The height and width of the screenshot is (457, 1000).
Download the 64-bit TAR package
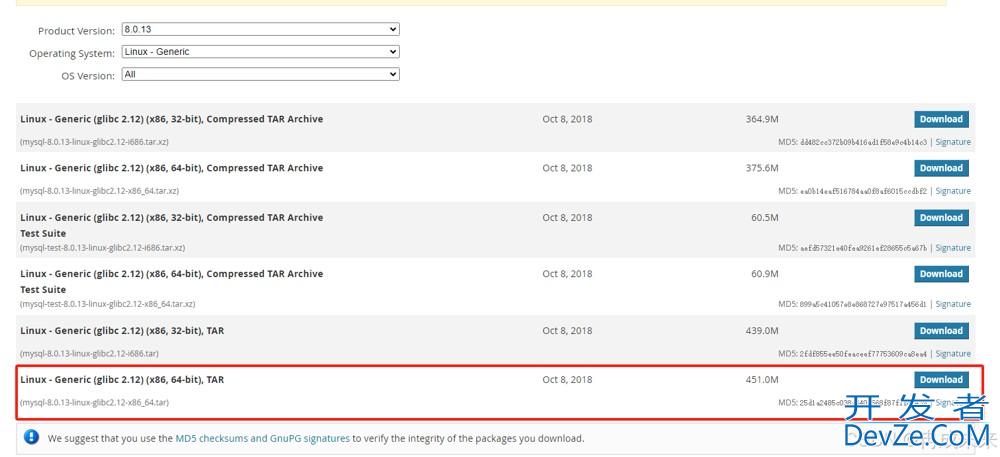940,380
